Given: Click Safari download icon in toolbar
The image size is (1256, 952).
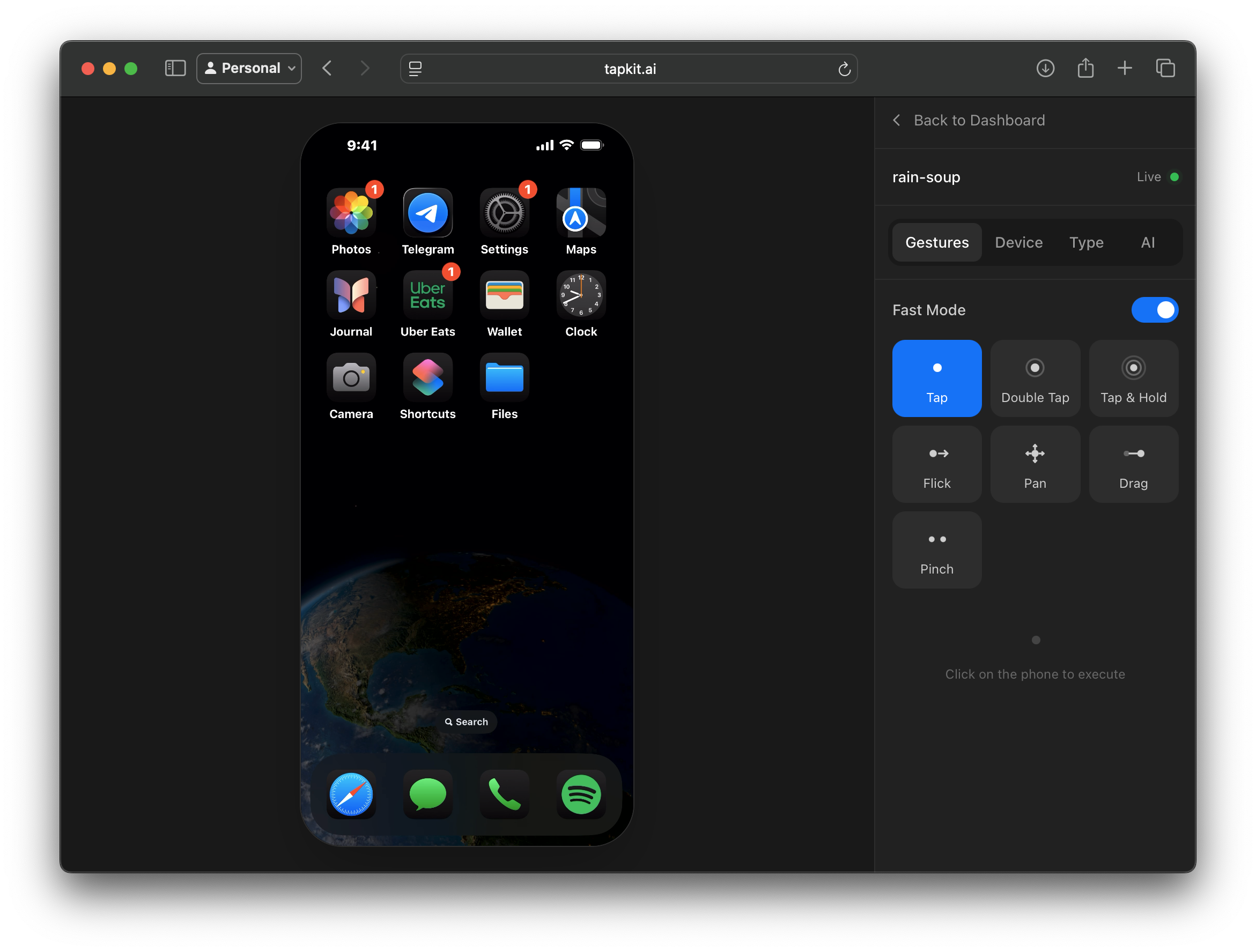Looking at the screenshot, I should (x=1045, y=69).
